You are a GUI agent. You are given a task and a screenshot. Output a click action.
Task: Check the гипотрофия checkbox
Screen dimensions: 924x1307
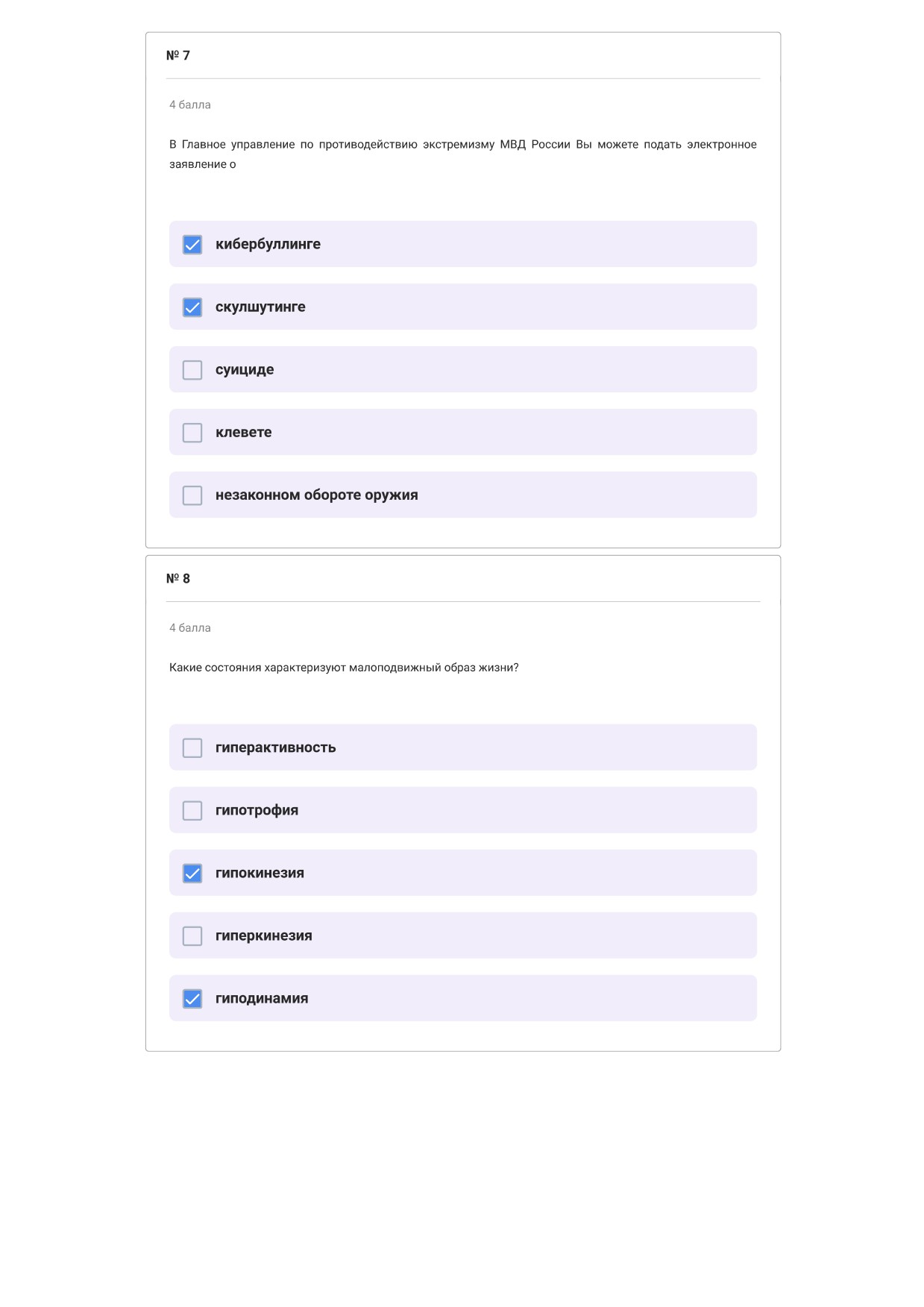[192, 810]
